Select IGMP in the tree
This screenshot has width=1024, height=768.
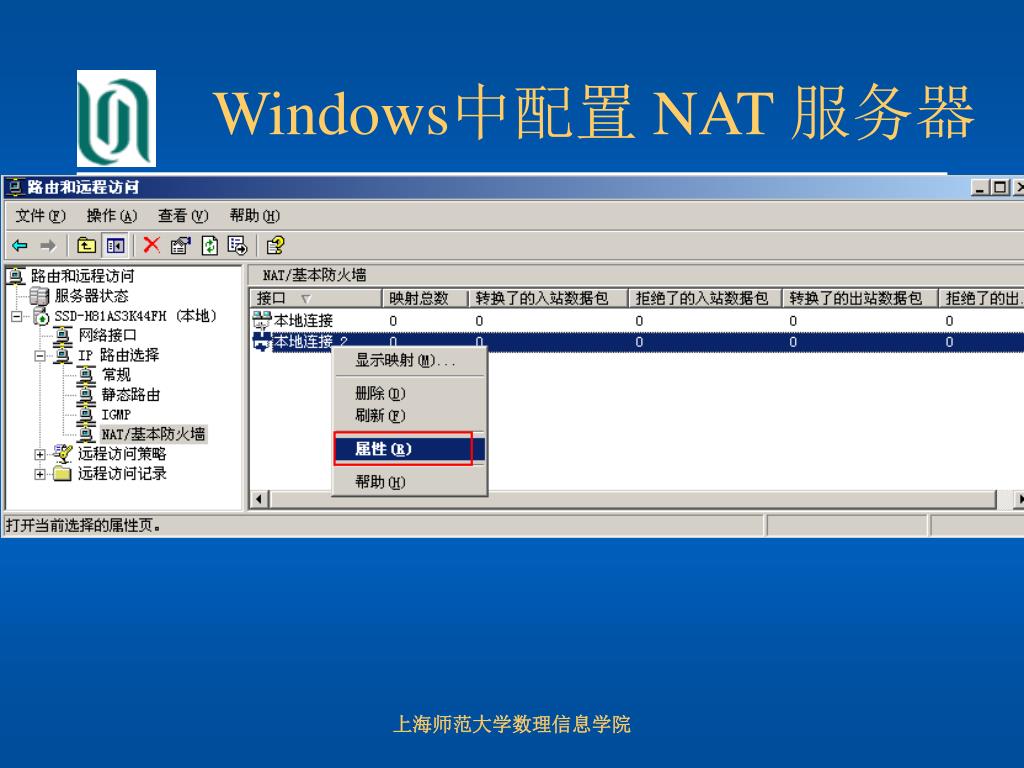[x=116, y=414]
